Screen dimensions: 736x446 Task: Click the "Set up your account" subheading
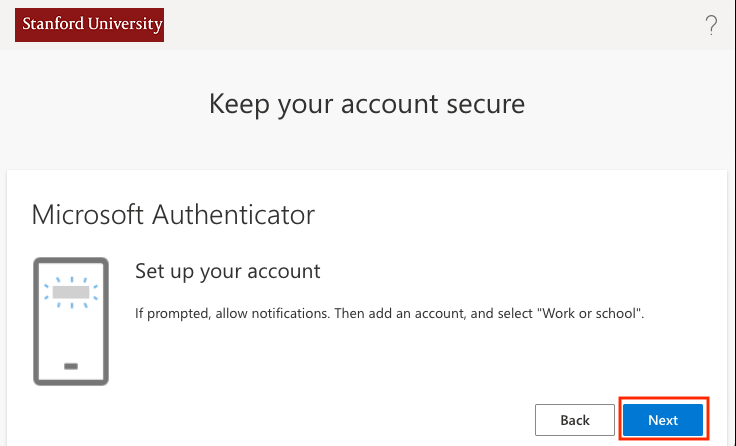click(227, 271)
